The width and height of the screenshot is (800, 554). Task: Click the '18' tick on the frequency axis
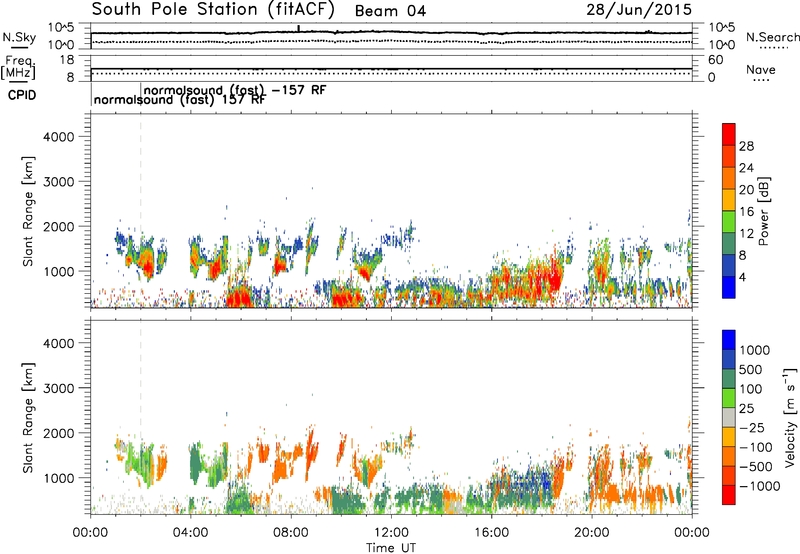tap(66, 60)
